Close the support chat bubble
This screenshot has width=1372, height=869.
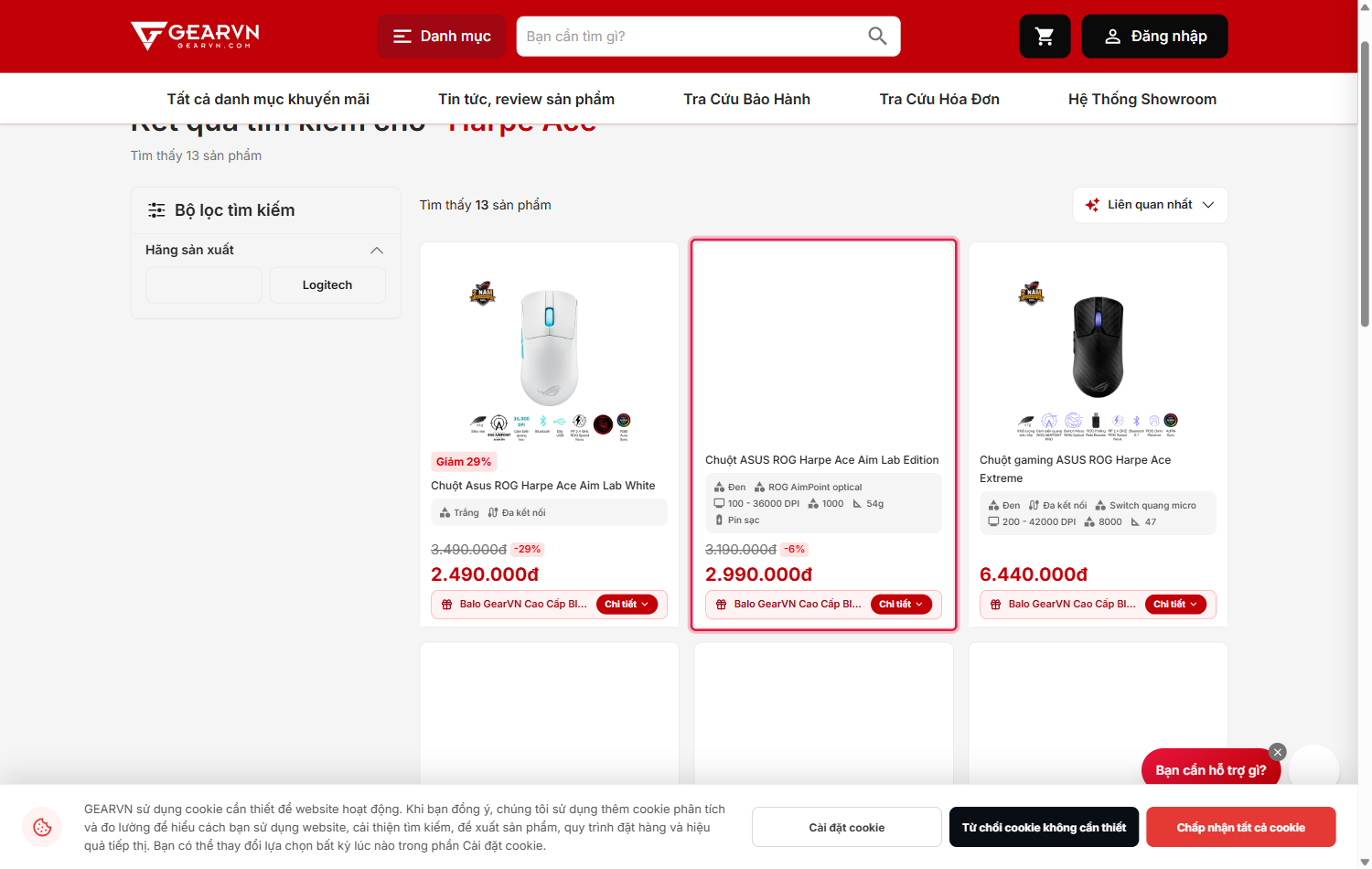point(1278,752)
